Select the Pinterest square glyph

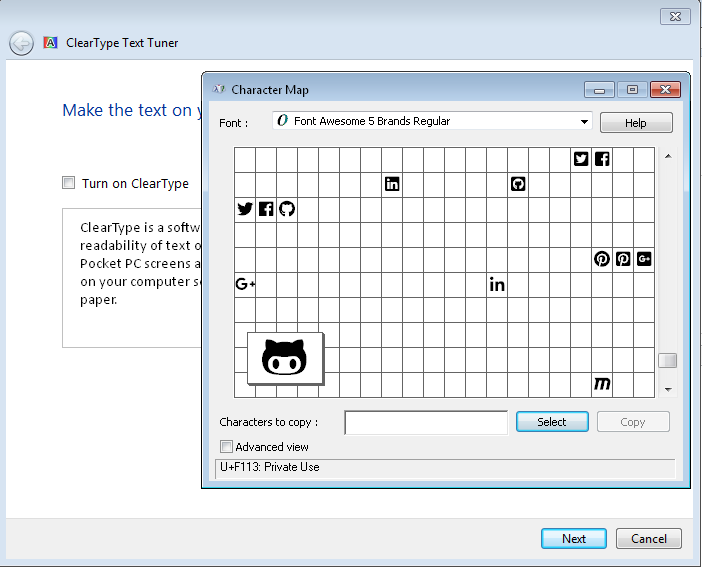(x=623, y=259)
